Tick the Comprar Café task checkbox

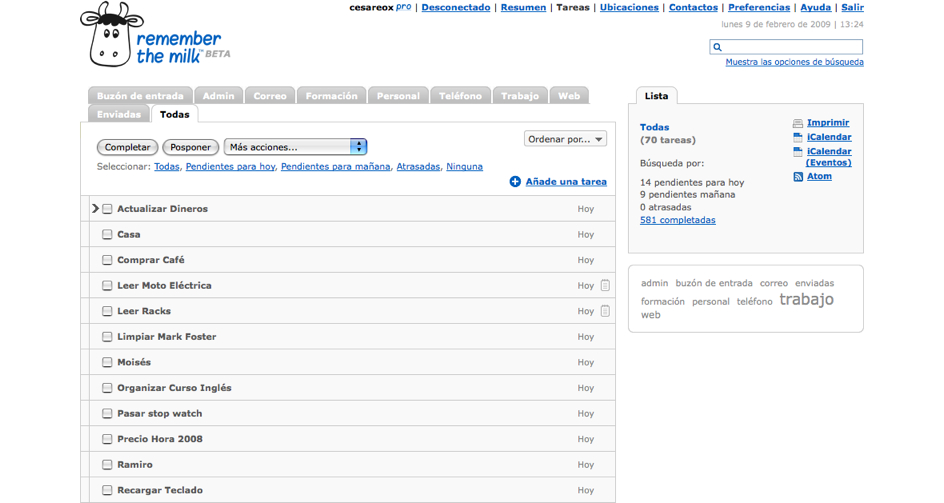[107, 260]
